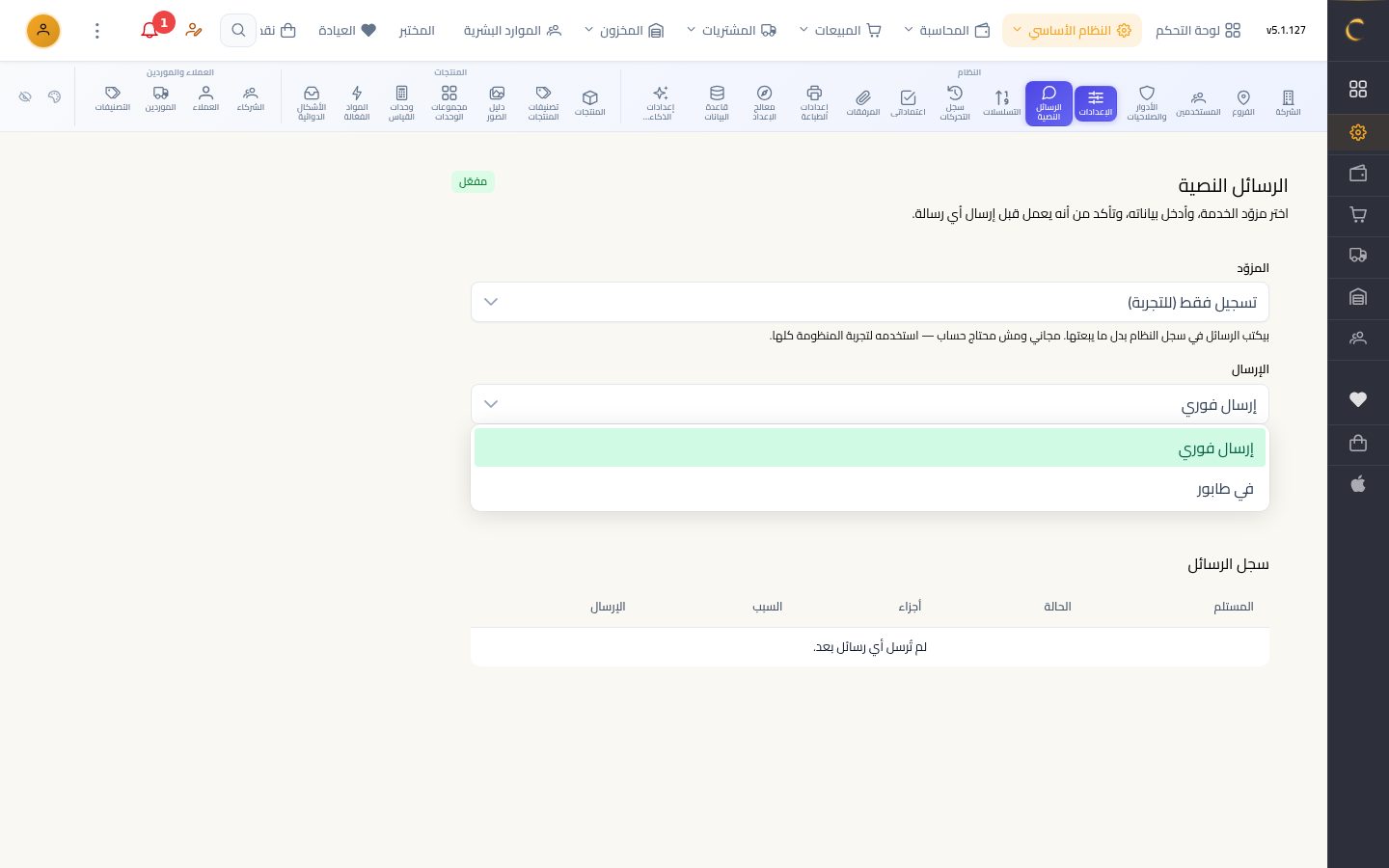
Task: Expand المخزون inventory menu
Action: 624,31
